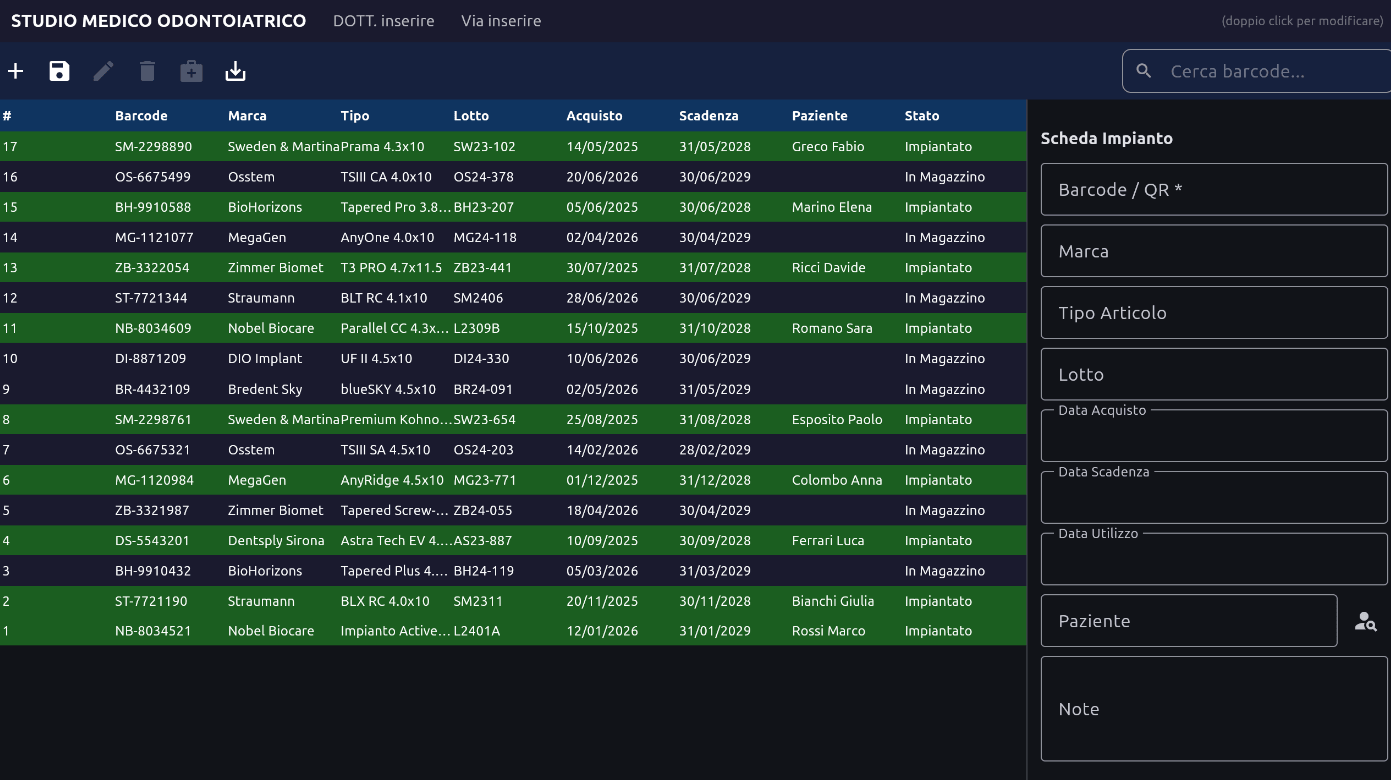Click the Barcode column header
The height and width of the screenshot is (780, 1391).
pyautogui.click(x=141, y=116)
